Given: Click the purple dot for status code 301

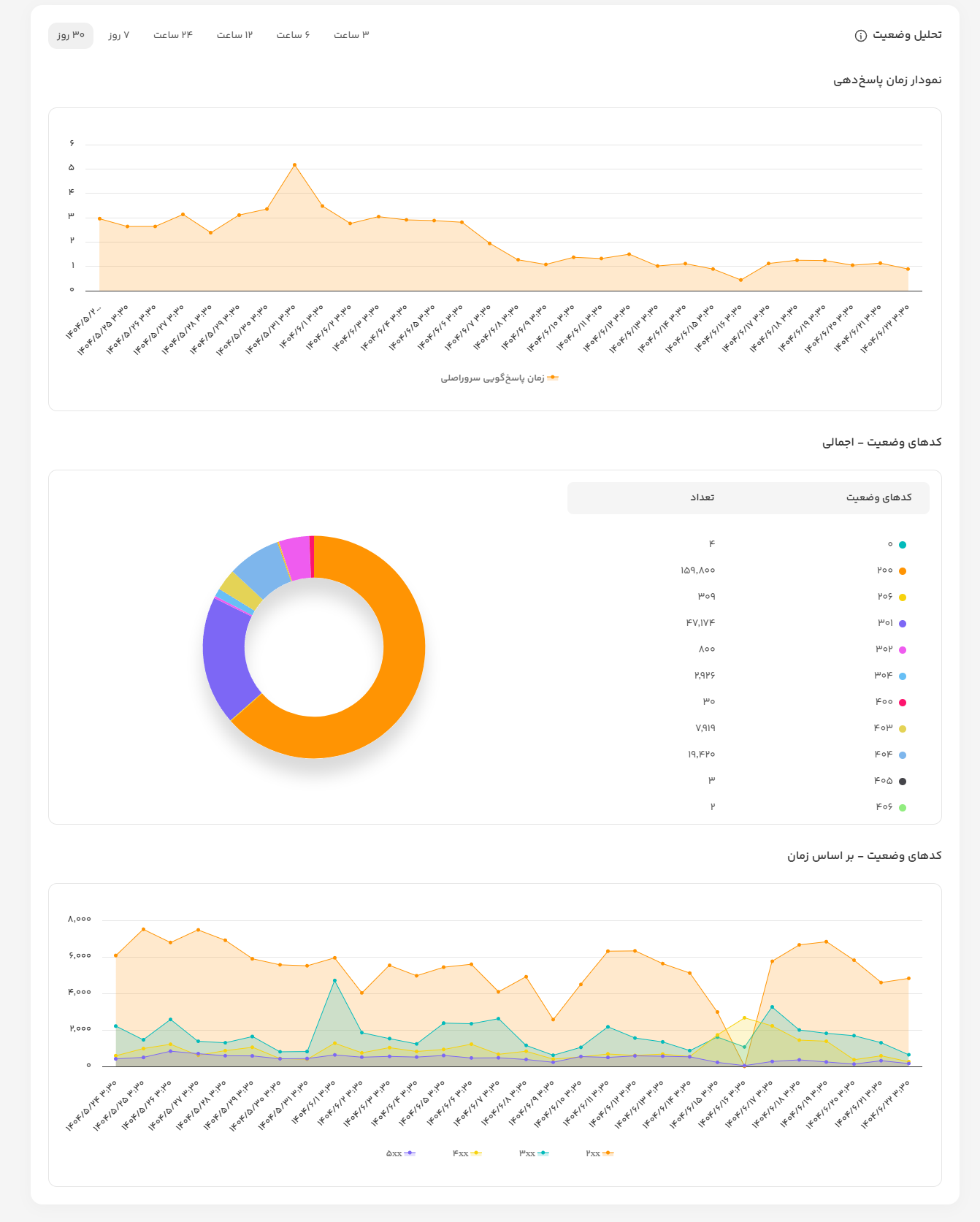Looking at the screenshot, I should [x=903, y=624].
